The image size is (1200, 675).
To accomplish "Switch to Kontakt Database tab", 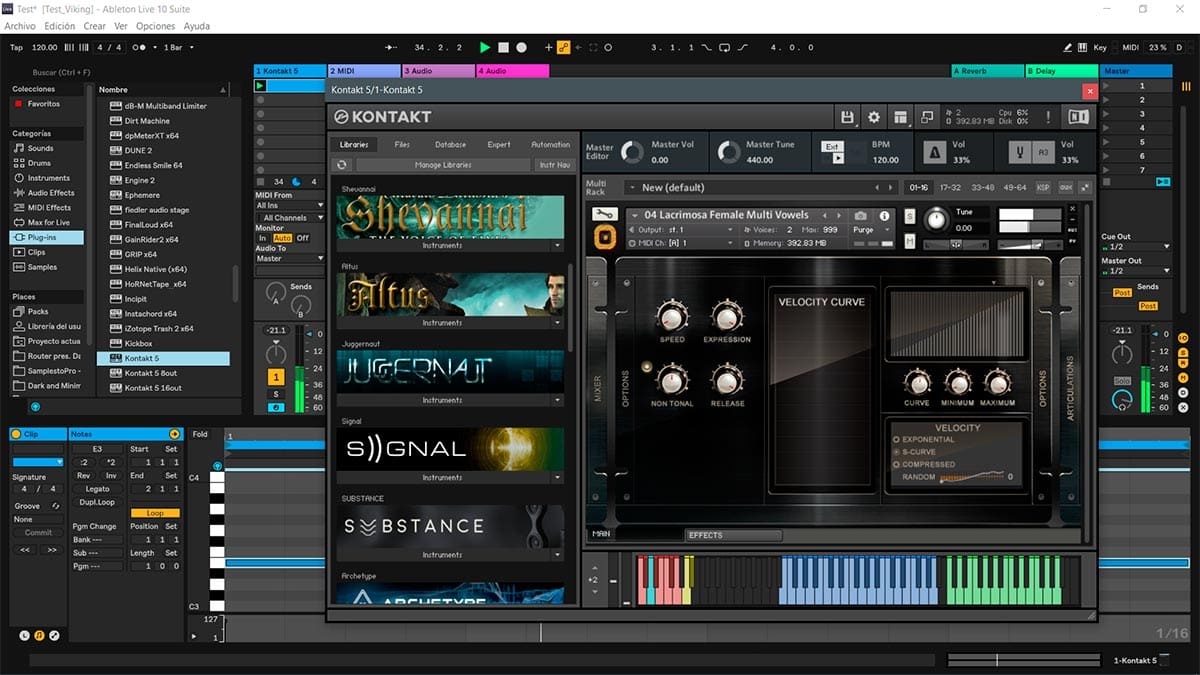I will pos(450,145).
